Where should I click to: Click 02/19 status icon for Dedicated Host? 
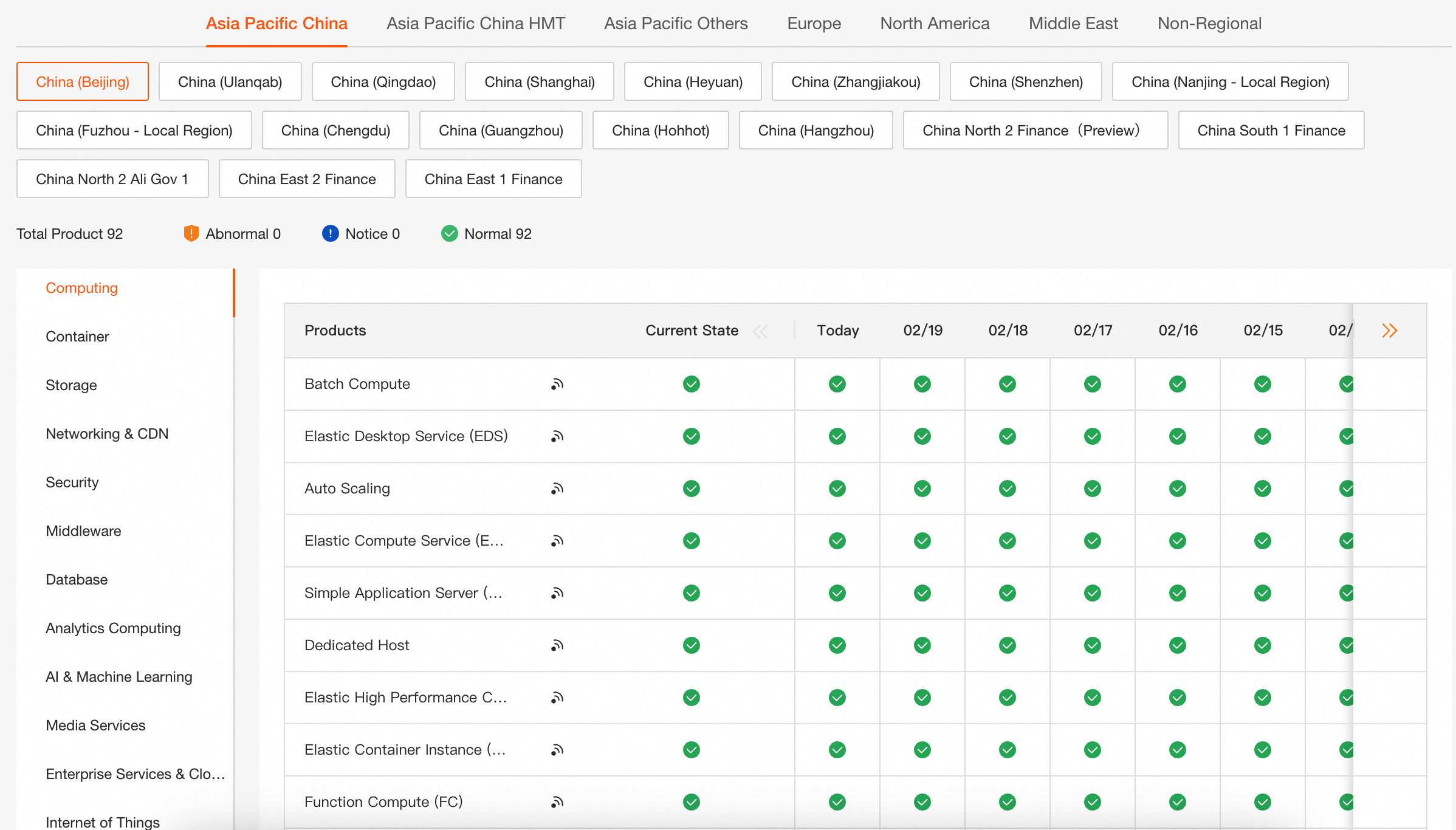click(x=922, y=645)
